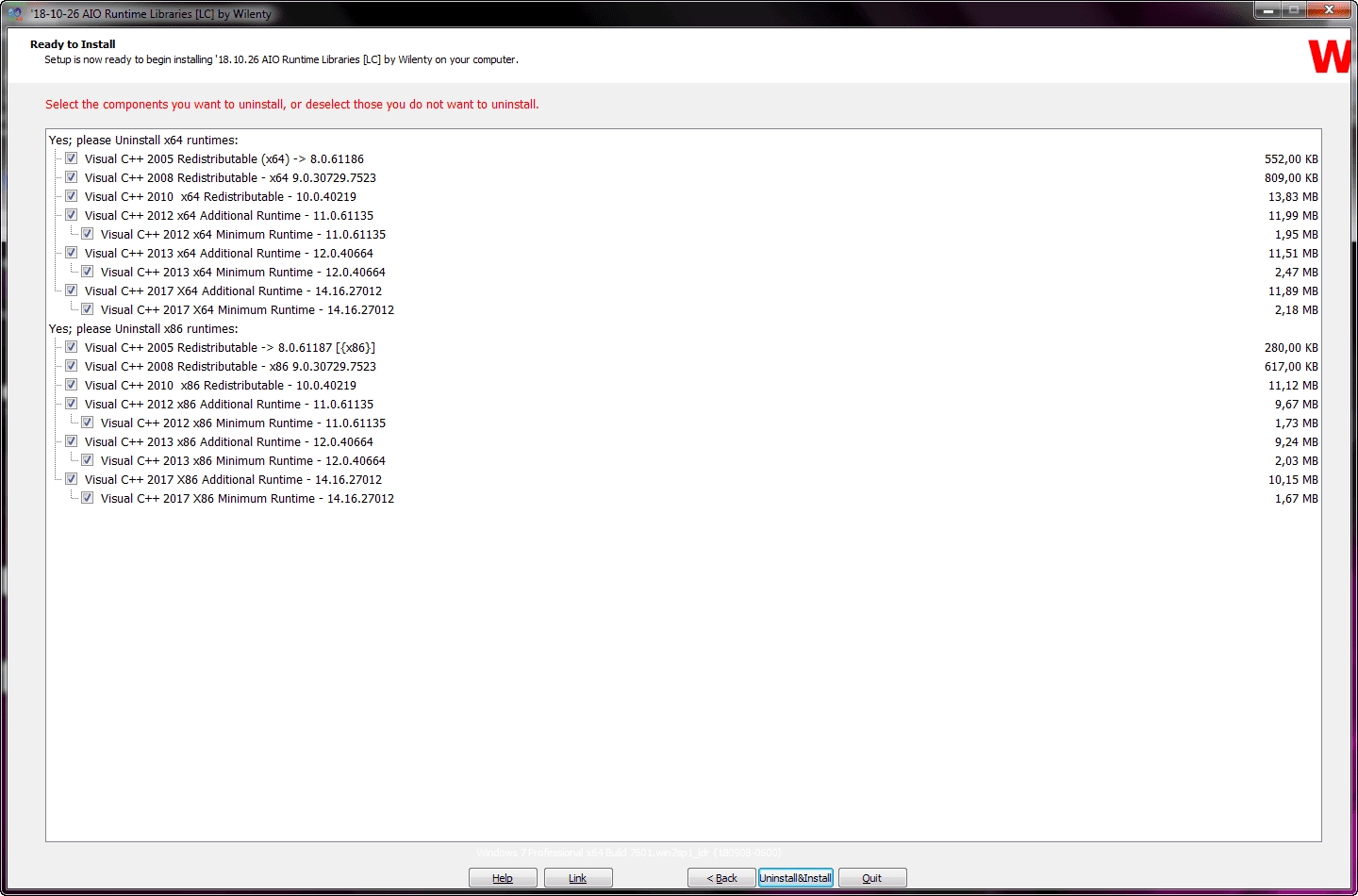This screenshot has width=1358, height=896.
Task: Click the 10,15 MB size value
Action: coord(1293,480)
